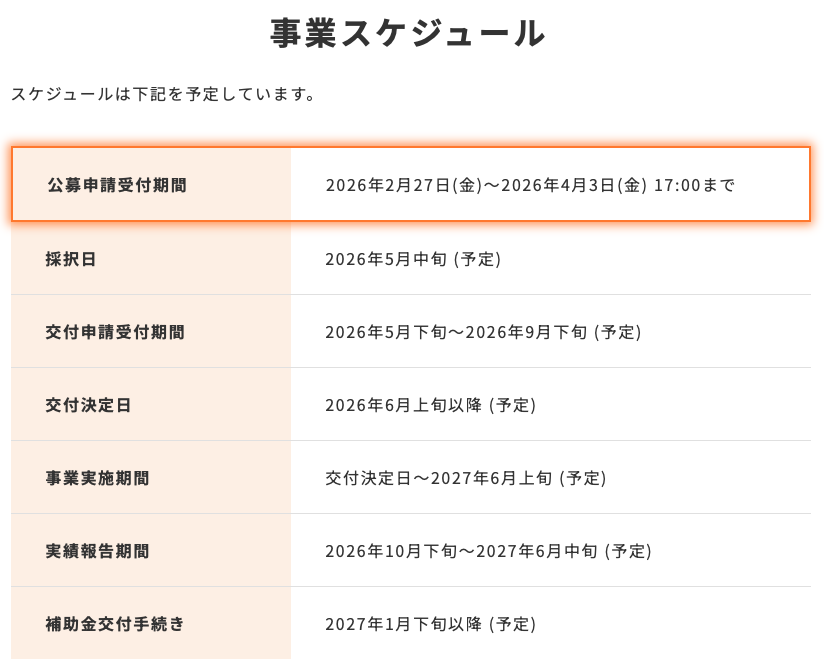
Task: Click 2026年5月下旬 in the 交付申請受付期間 row
Action: tap(382, 332)
